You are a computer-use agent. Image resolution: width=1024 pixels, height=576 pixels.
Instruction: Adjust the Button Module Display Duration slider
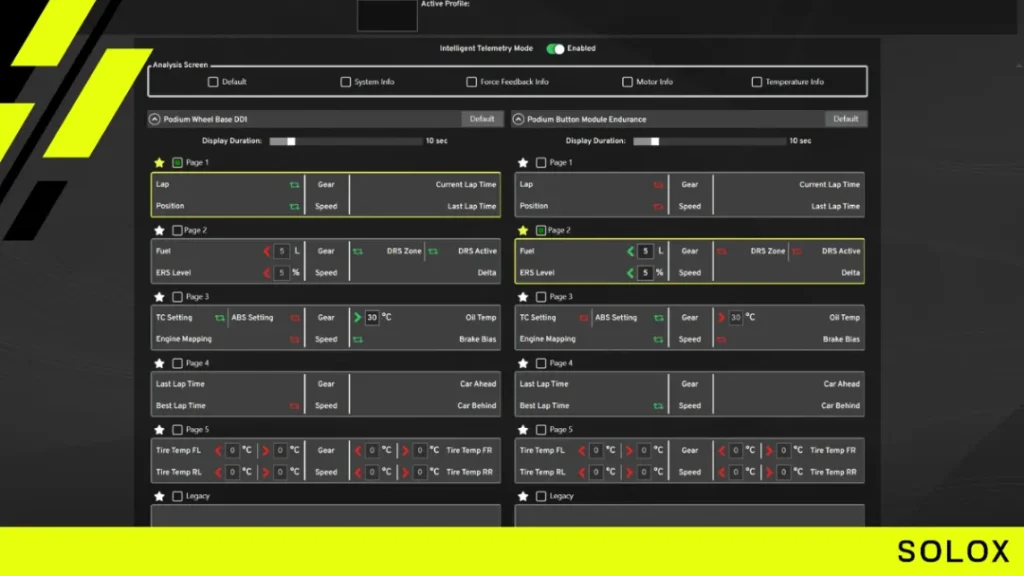(x=710, y=141)
